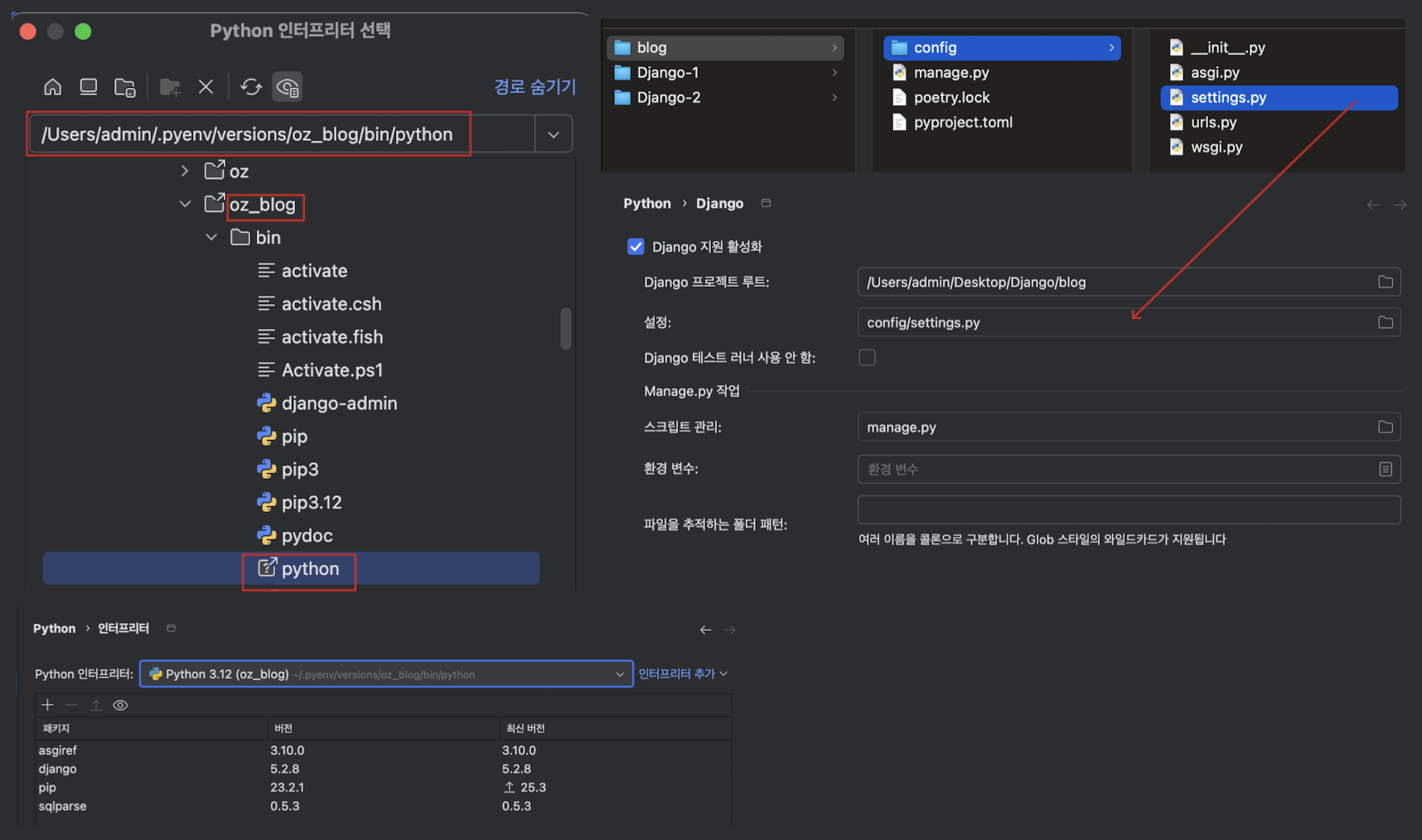The image size is (1422, 840).
Task: Select the asgiref package row
Action: click(383, 751)
